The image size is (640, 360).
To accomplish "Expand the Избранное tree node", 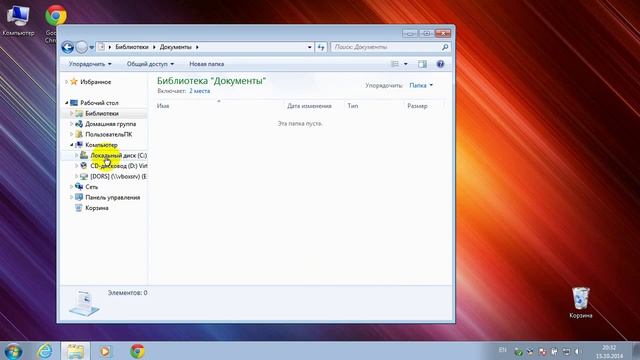I will [x=67, y=82].
